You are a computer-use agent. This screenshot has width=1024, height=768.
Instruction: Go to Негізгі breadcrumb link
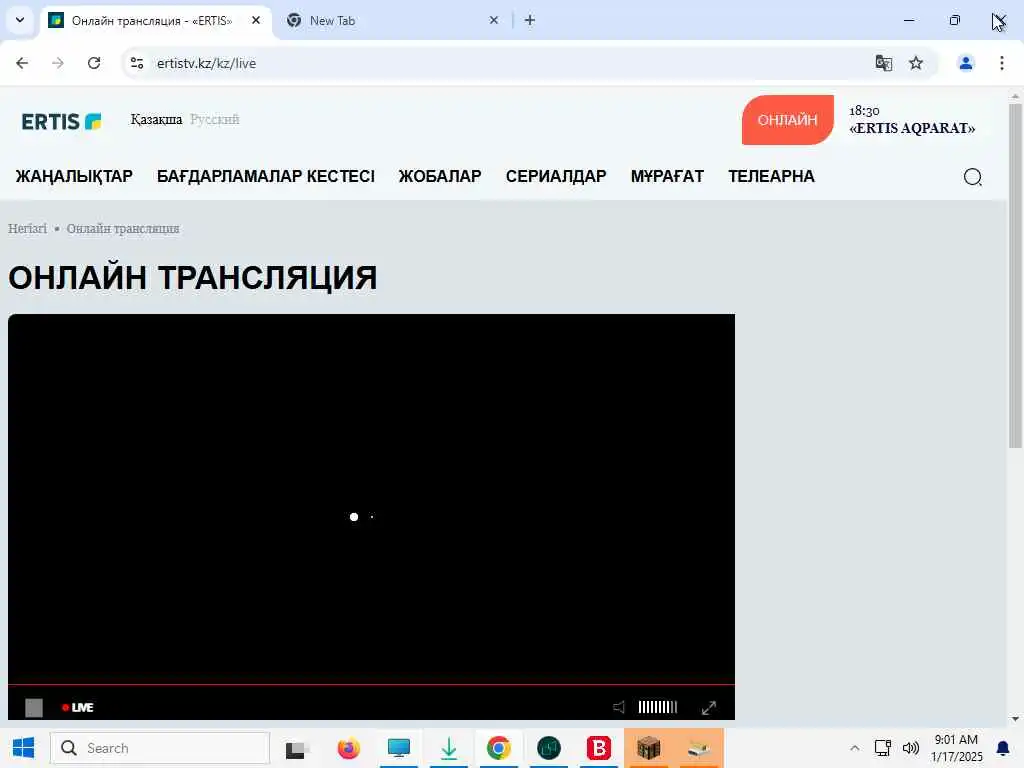pyautogui.click(x=27, y=229)
